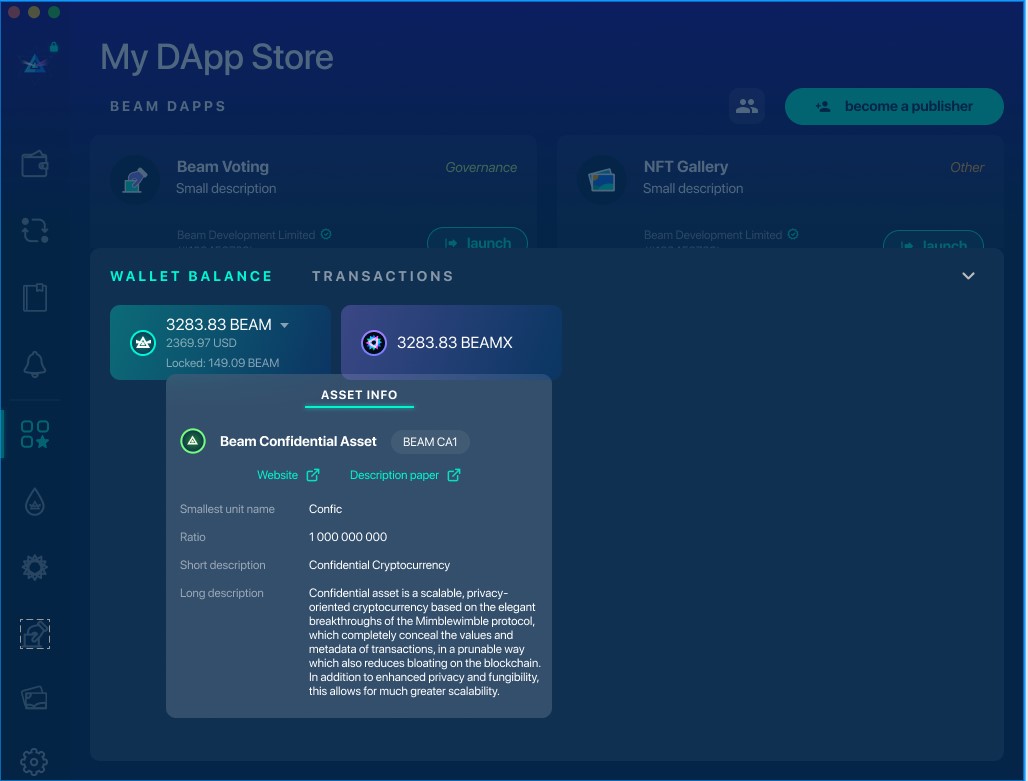Select the ASSET INFO tab

[x=359, y=394]
